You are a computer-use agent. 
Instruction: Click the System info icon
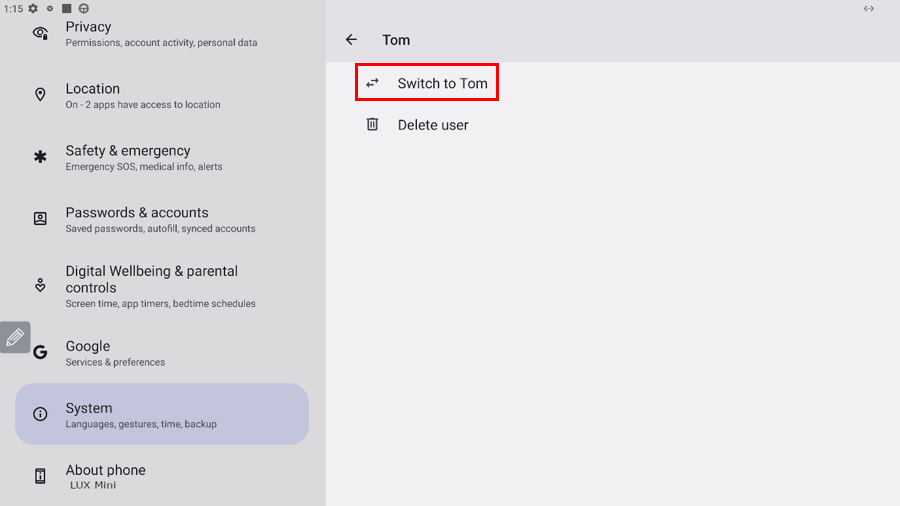tap(40, 414)
